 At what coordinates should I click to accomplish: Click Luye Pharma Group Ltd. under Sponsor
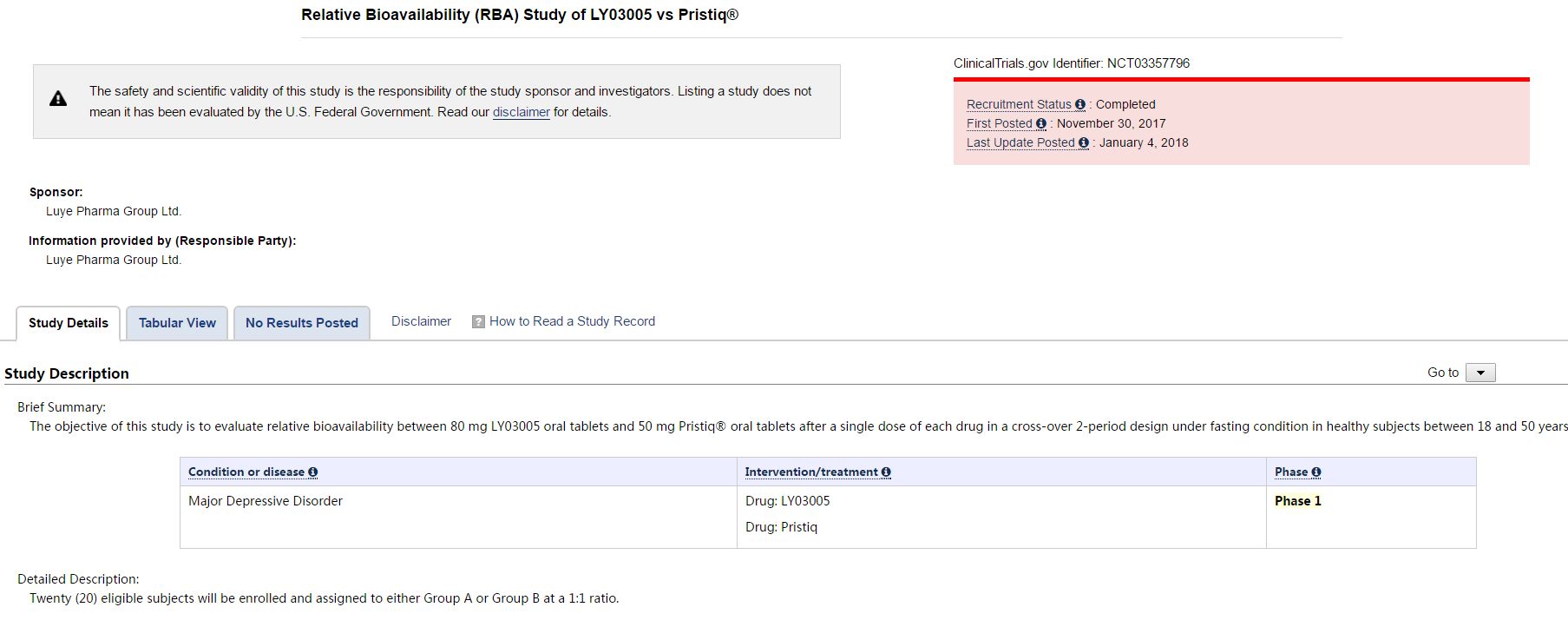pyautogui.click(x=114, y=211)
